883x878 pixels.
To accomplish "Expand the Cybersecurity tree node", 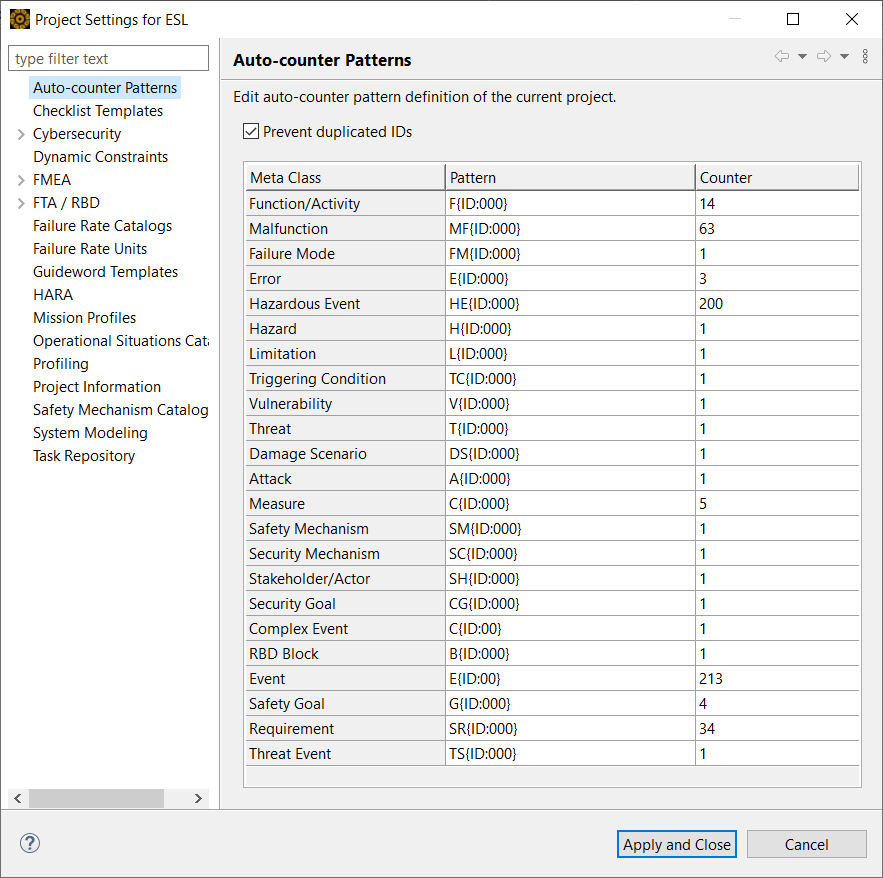I will click(21, 134).
